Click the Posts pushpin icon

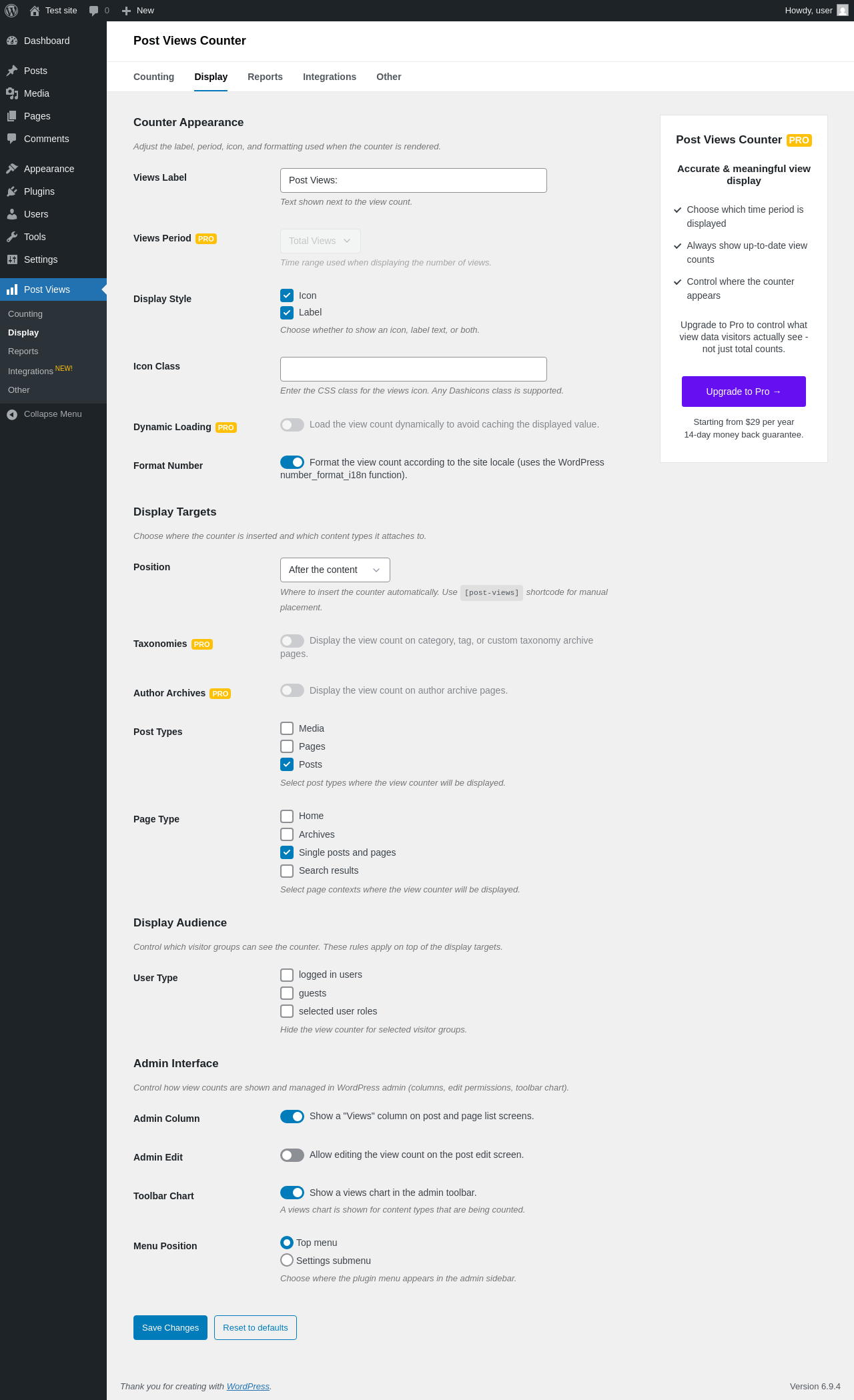(12, 71)
